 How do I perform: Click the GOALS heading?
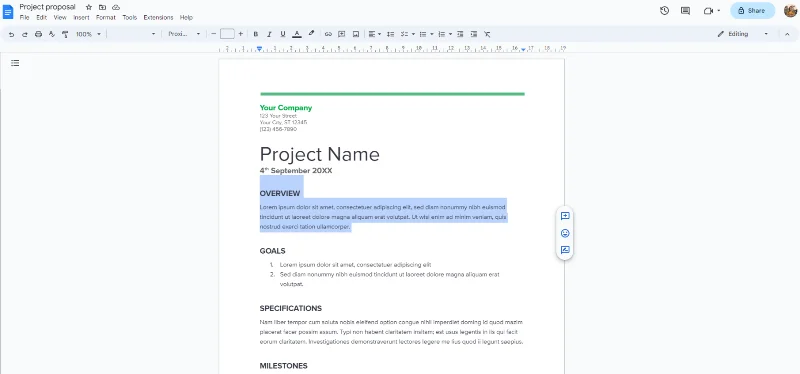click(272, 251)
